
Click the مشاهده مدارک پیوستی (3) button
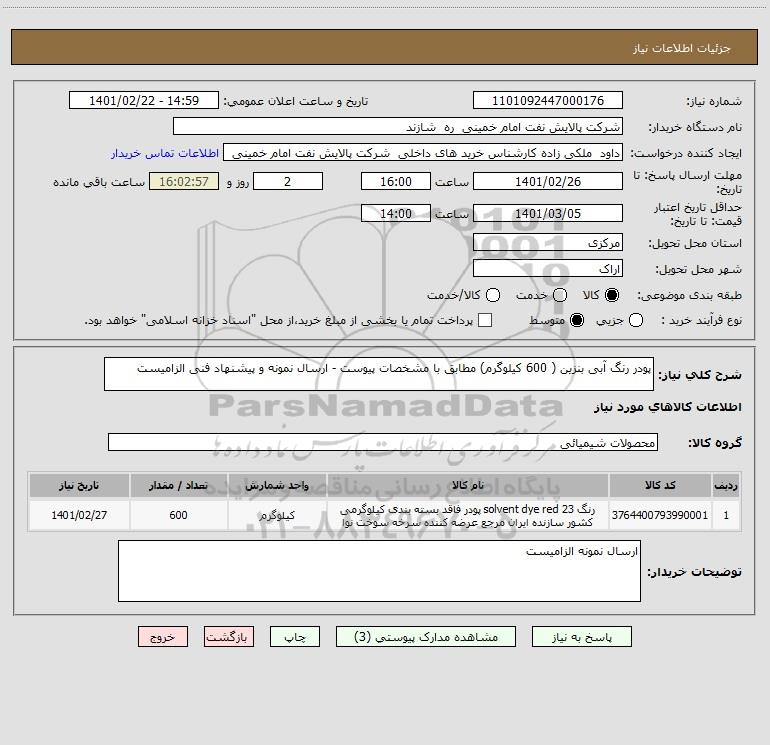pos(426,636)
